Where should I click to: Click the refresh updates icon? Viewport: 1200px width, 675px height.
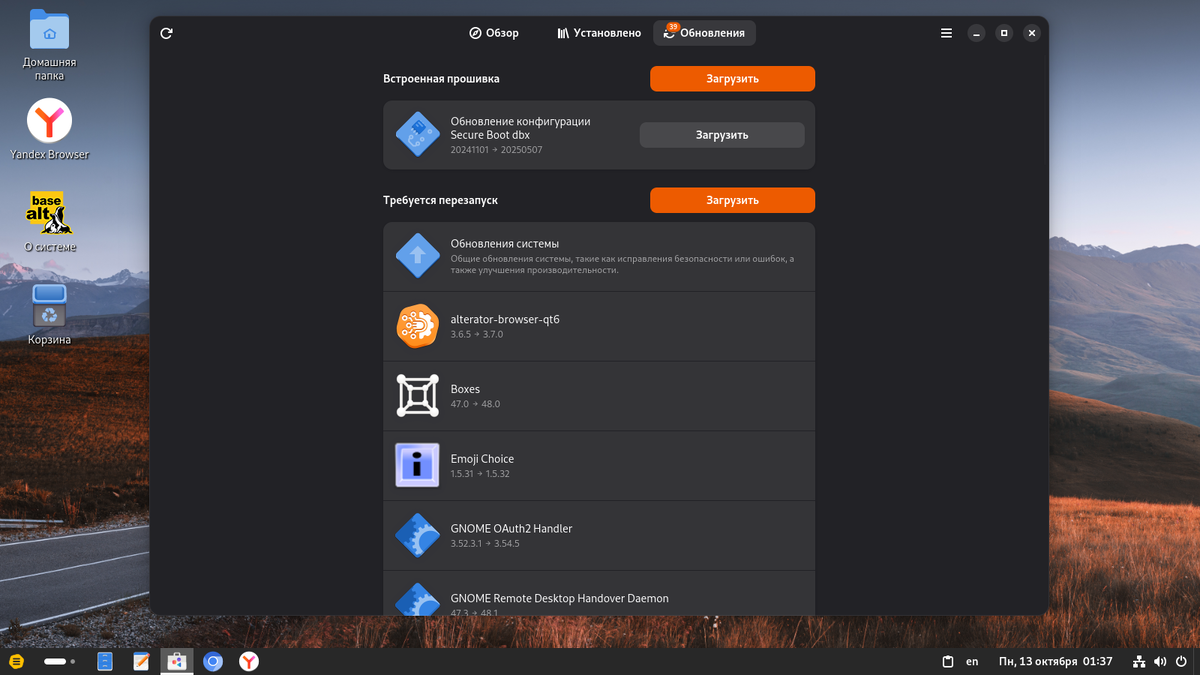click(x=167, y=33)
